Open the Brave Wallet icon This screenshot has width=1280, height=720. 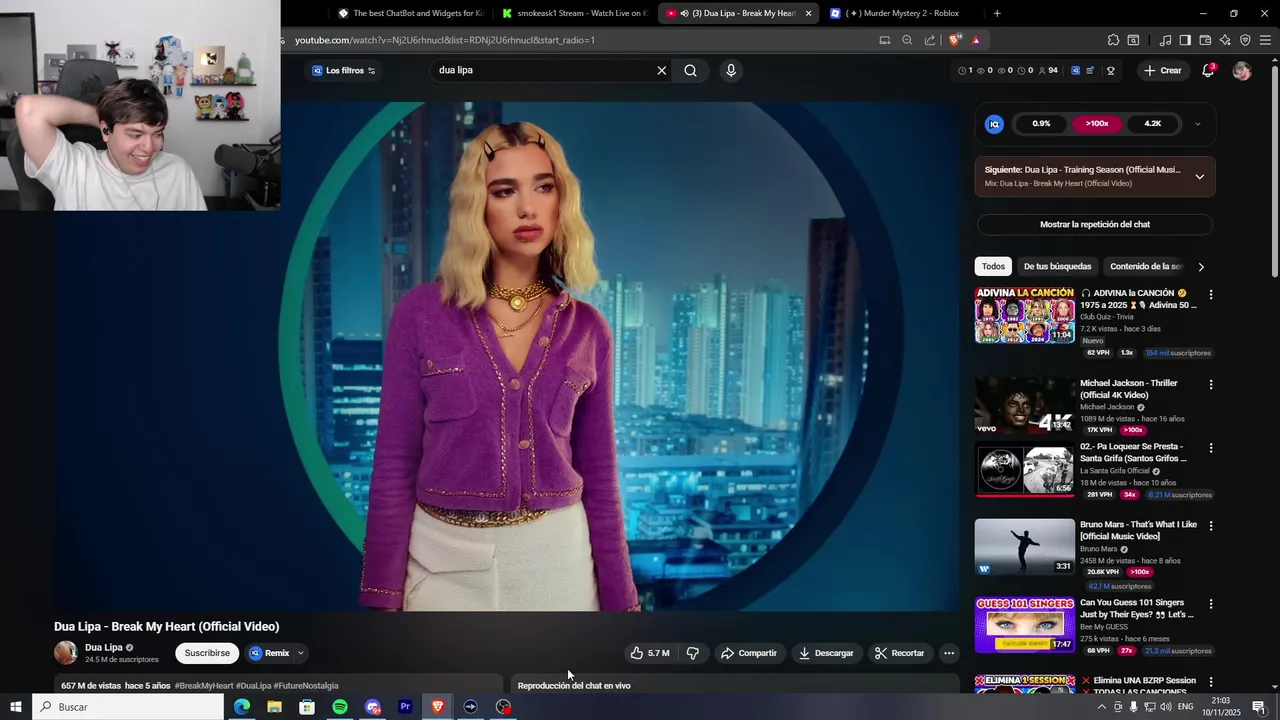pos(1205,40)
